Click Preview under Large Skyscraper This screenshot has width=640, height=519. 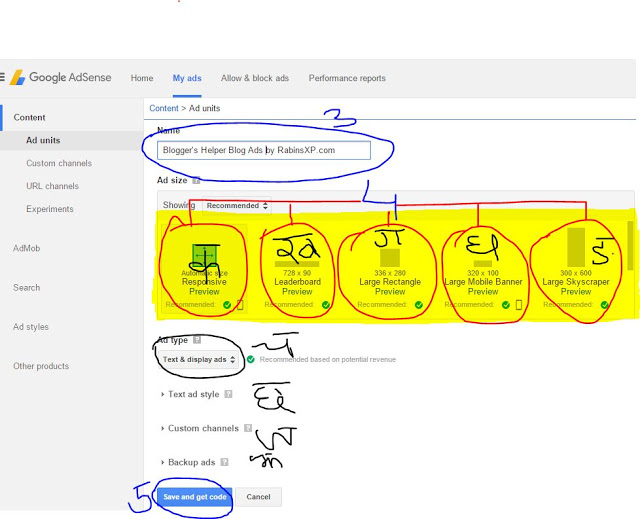[x=576, y=292]
